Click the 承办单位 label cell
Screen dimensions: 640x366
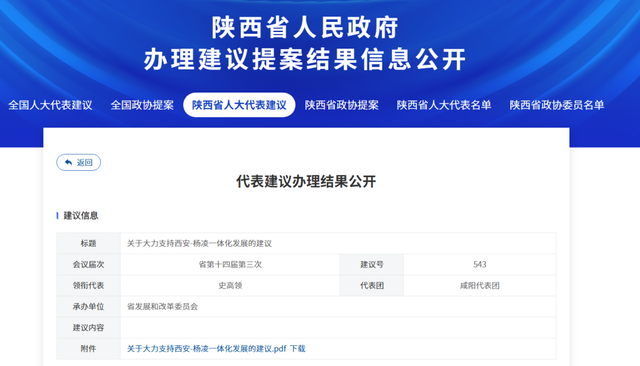88,306
